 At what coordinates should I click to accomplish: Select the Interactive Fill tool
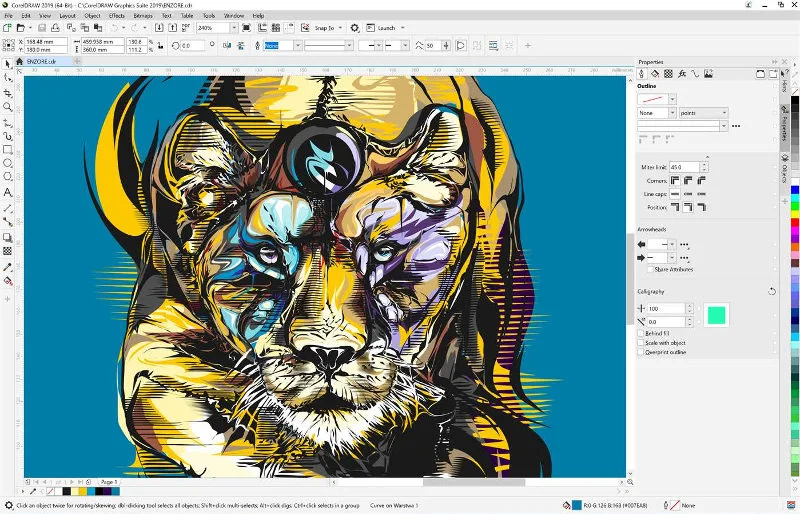tap(7, 281)
